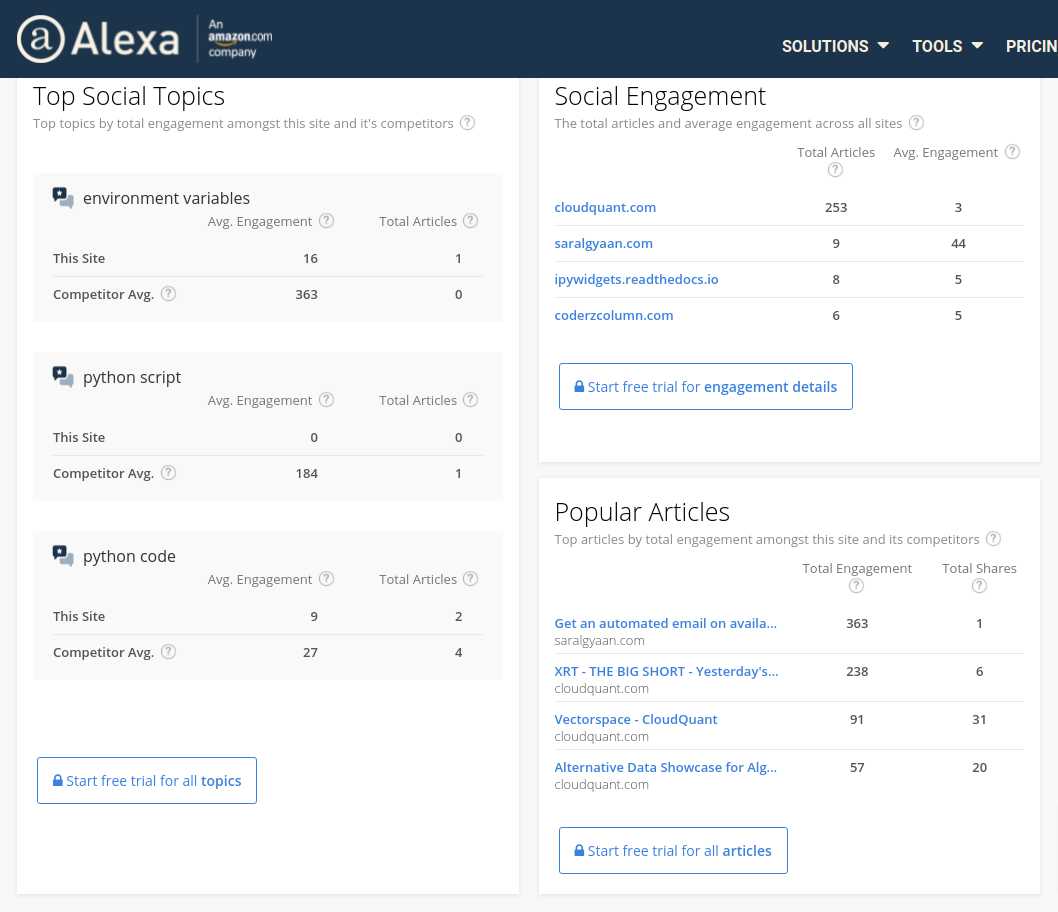
Task: Open help icon beside Popular Articles subtitle
Action: click(993, 538)
